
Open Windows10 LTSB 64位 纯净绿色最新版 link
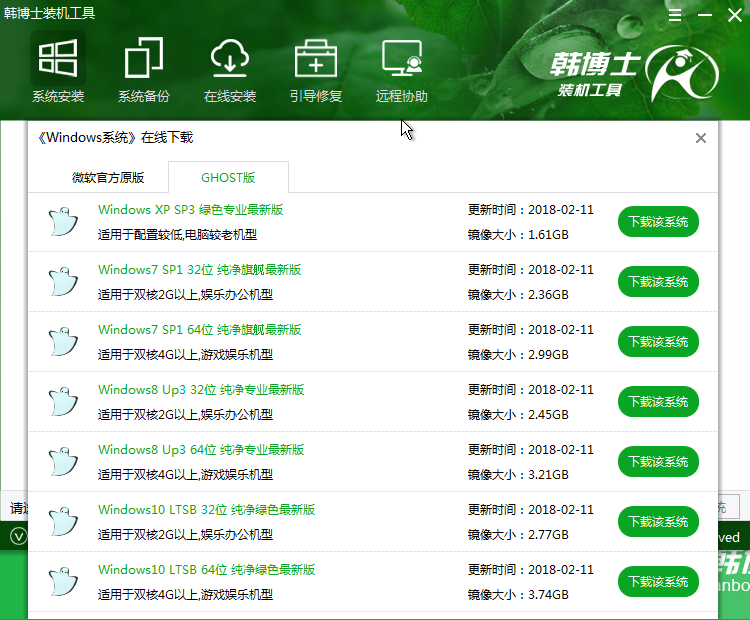[x=206, y=570]
